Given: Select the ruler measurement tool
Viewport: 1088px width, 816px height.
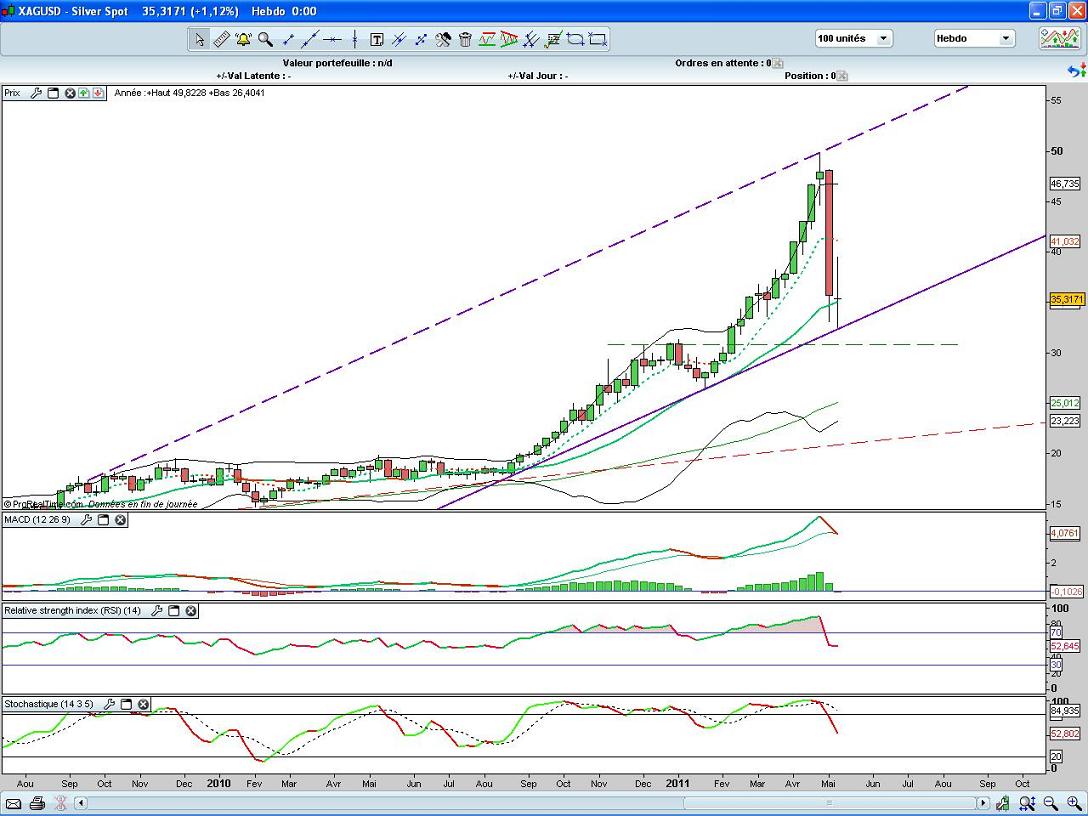Looking at the screenshot, I should pyautogui.click(x=221, y=40).
